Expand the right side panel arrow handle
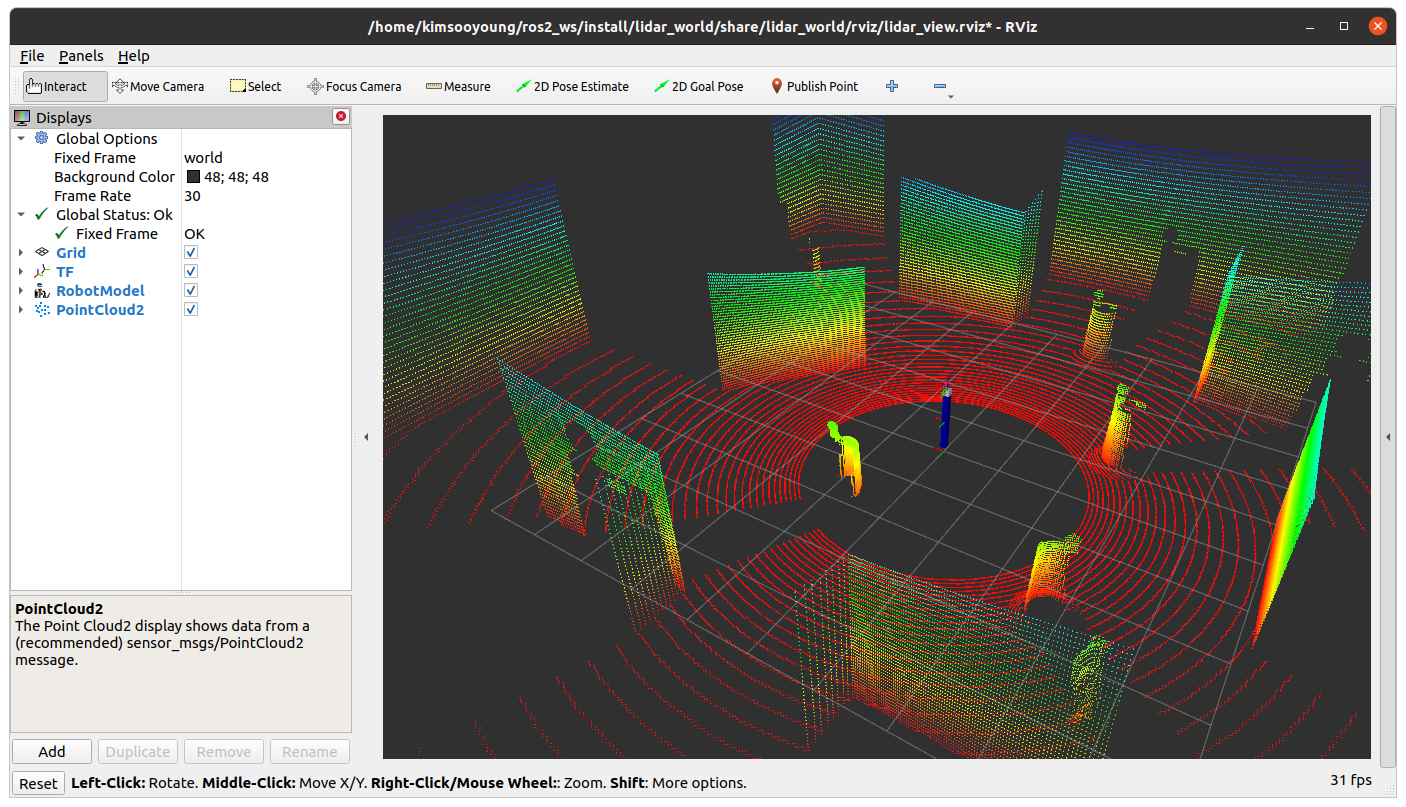The height and width of the screenshot is (807, 1406). click(1388, 437)
